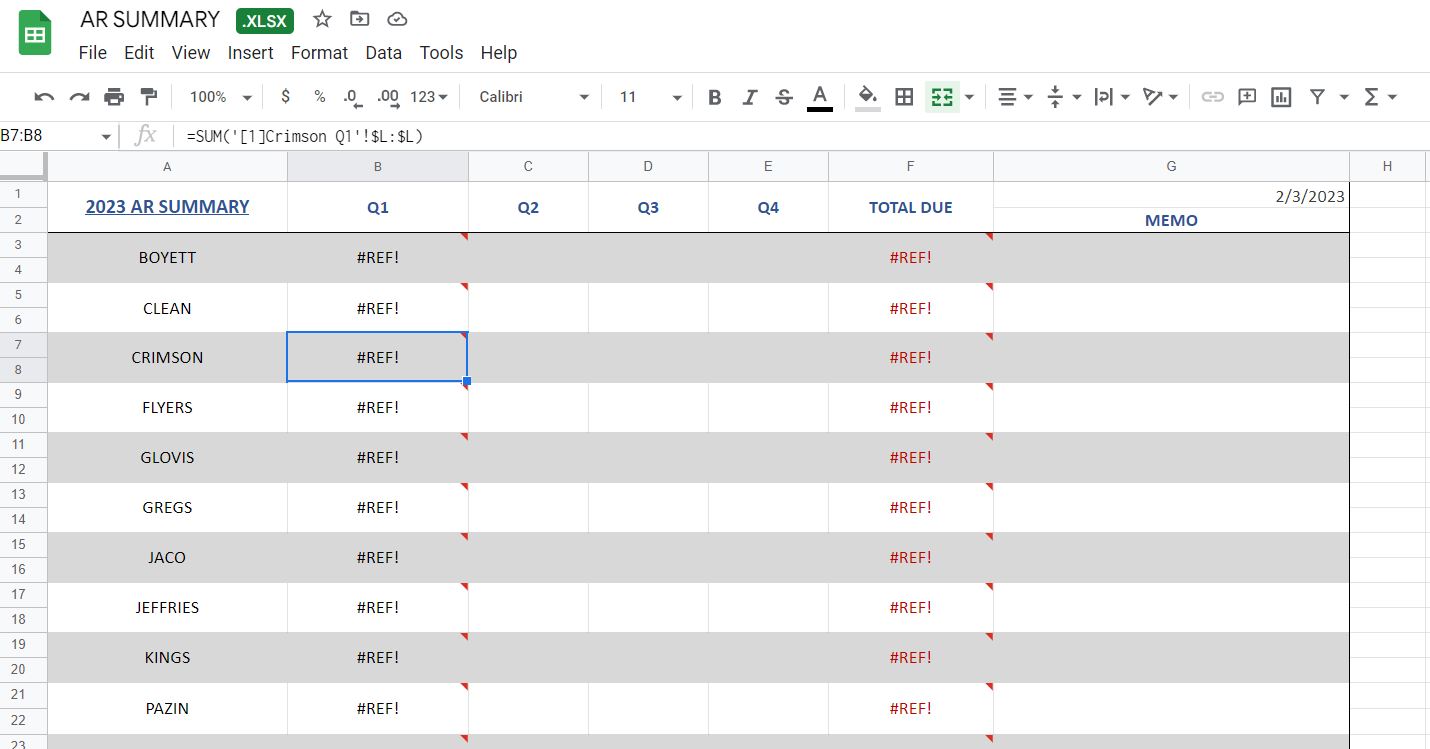The height and width of the screenshot is (749, 1430).
Task: Format selection as percent
Action: (x=318, y=96)
